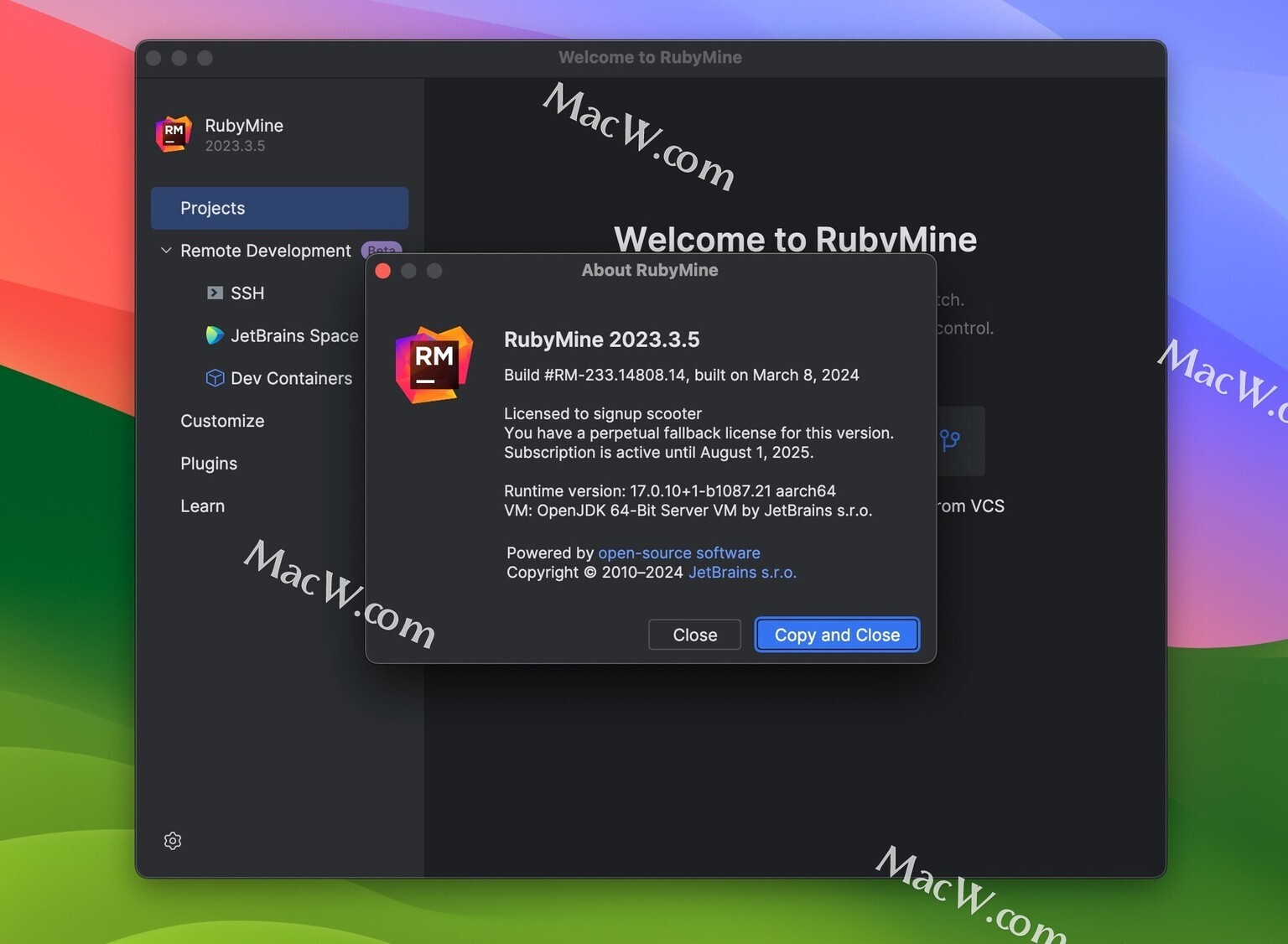
Task: Click the 2023.3.5 version under RubyMine in sidebar
Action: 235,146
